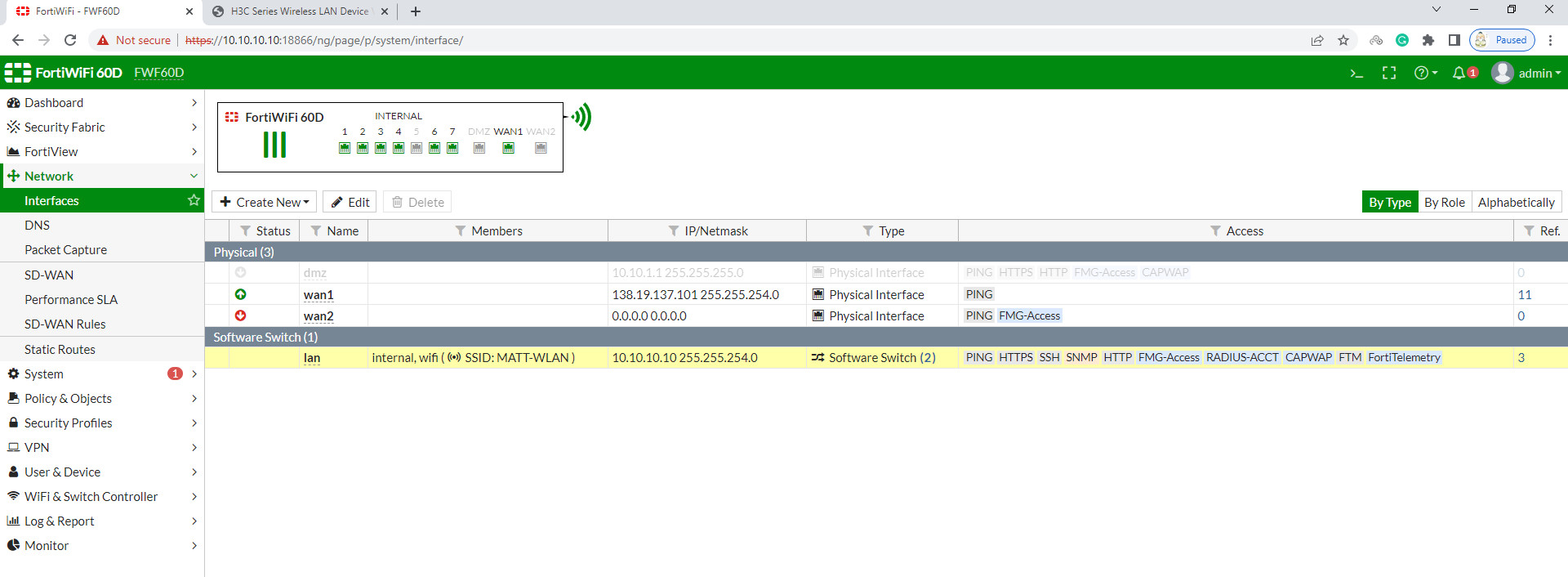Viewport: 1568px width, 577px height.
Task: Select the WAN1 port on faceplate
Action: click(508, 148)
